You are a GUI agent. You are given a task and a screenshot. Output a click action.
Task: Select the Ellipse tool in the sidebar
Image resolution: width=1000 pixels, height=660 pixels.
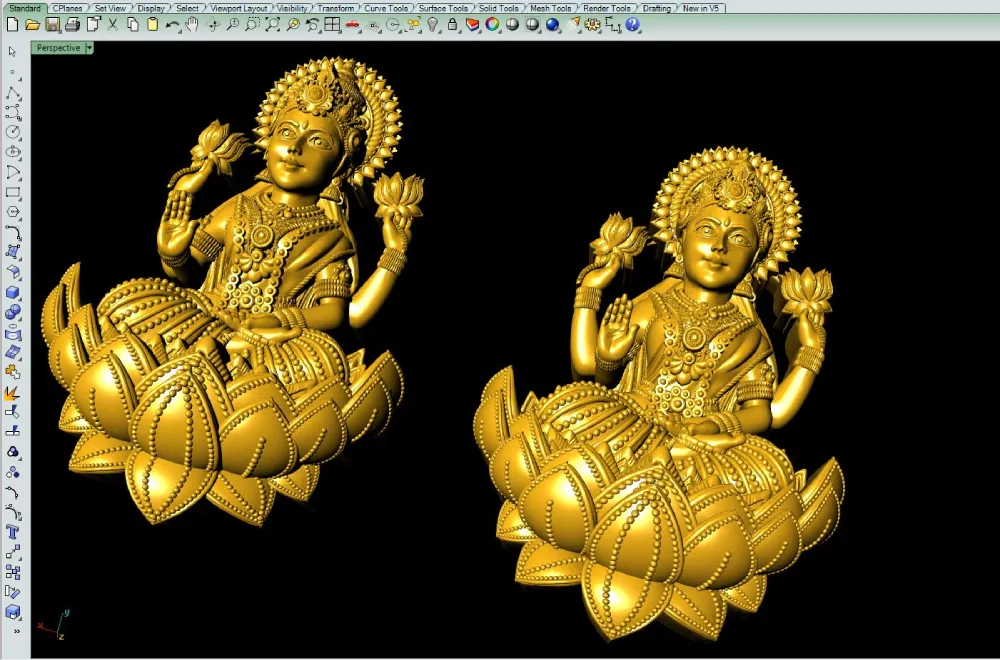13,152
